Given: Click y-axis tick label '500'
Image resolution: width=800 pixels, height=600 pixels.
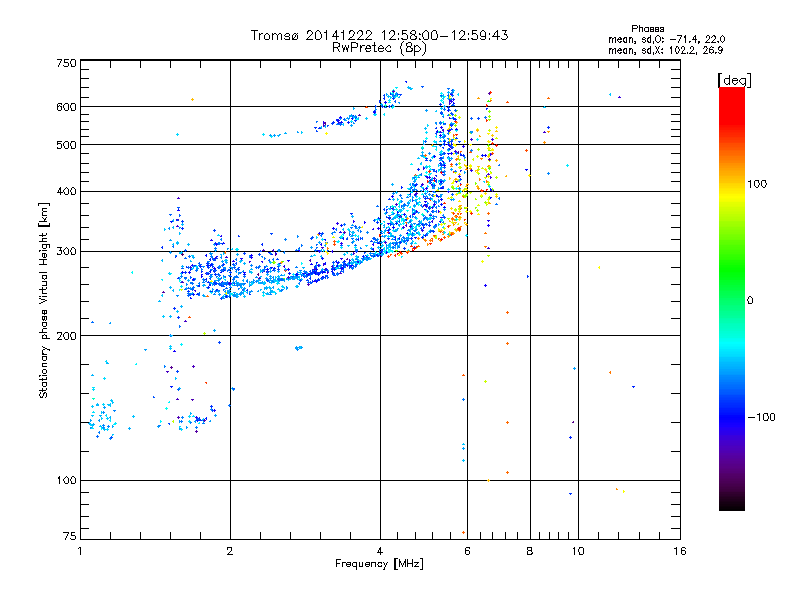Looking at the screenshot, I should point(66,145).
